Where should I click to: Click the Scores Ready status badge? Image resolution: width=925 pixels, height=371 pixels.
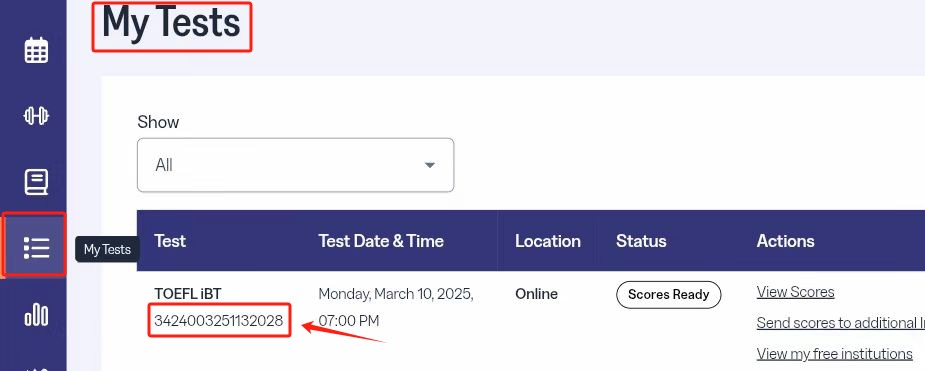tap(669, 294)
